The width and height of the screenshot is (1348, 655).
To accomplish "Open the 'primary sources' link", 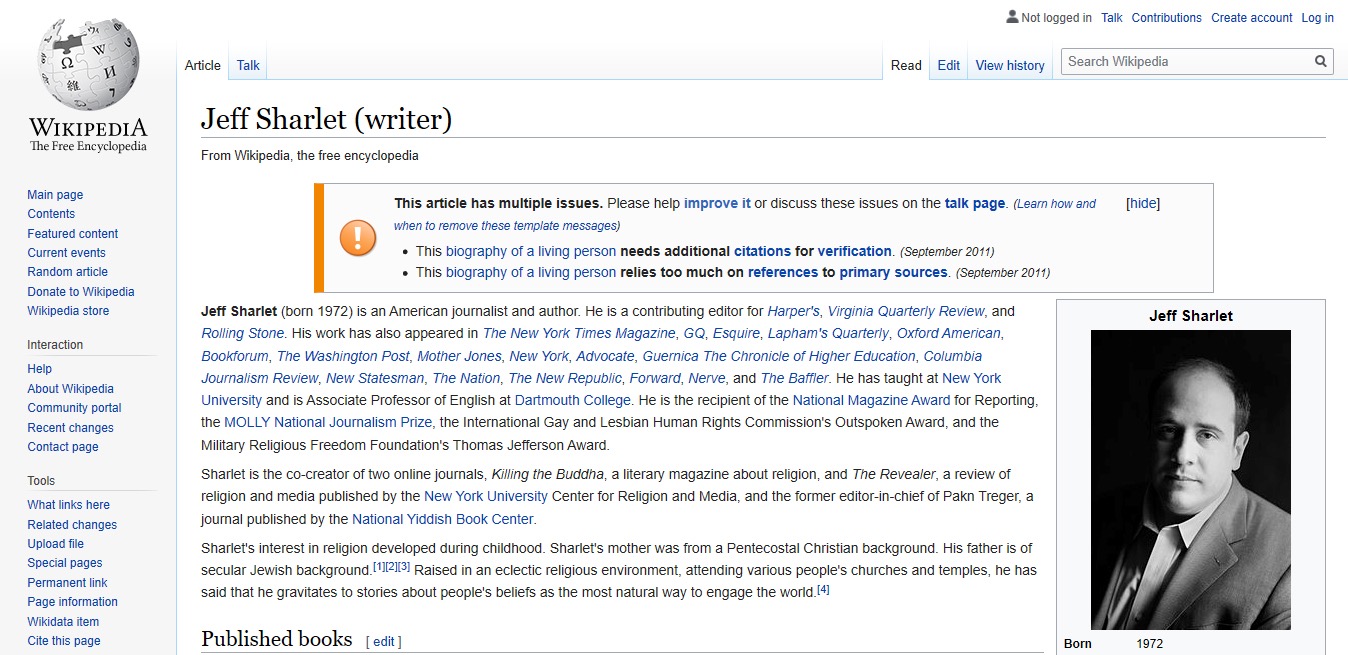I will tap(893, 272).
